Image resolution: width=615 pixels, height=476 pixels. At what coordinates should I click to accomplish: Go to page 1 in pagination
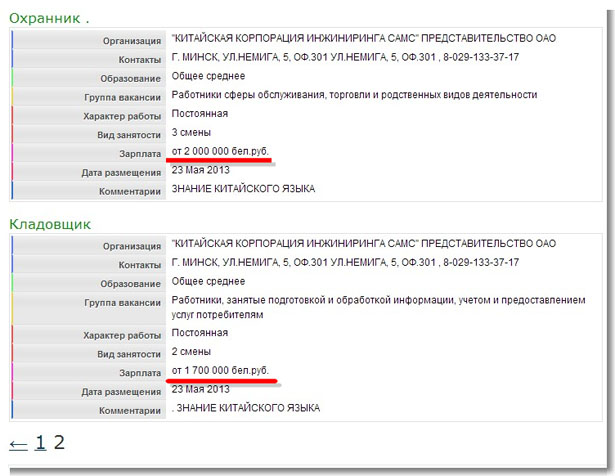click(x=40, y=443)
